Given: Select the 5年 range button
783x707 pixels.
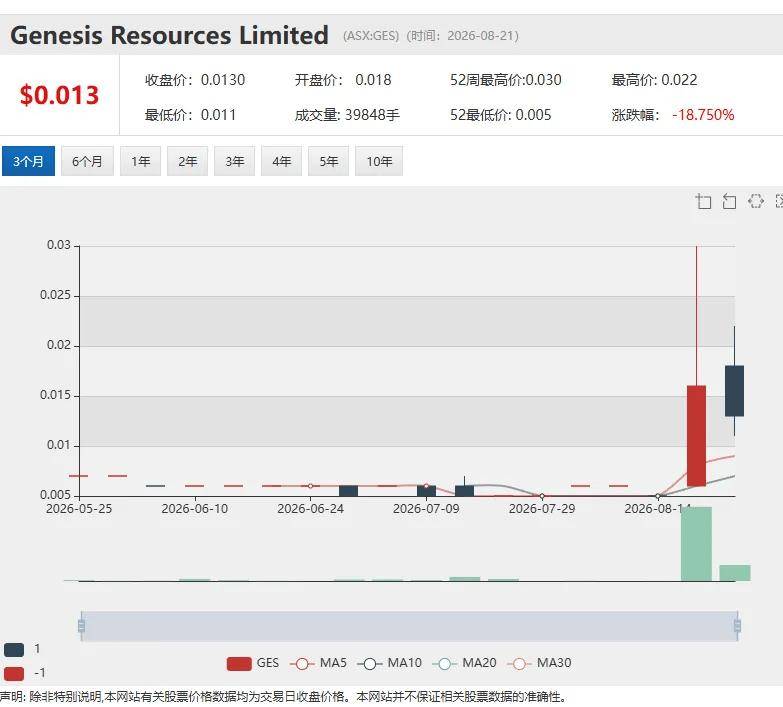Looking at the screenshot, I should point(329,161).
